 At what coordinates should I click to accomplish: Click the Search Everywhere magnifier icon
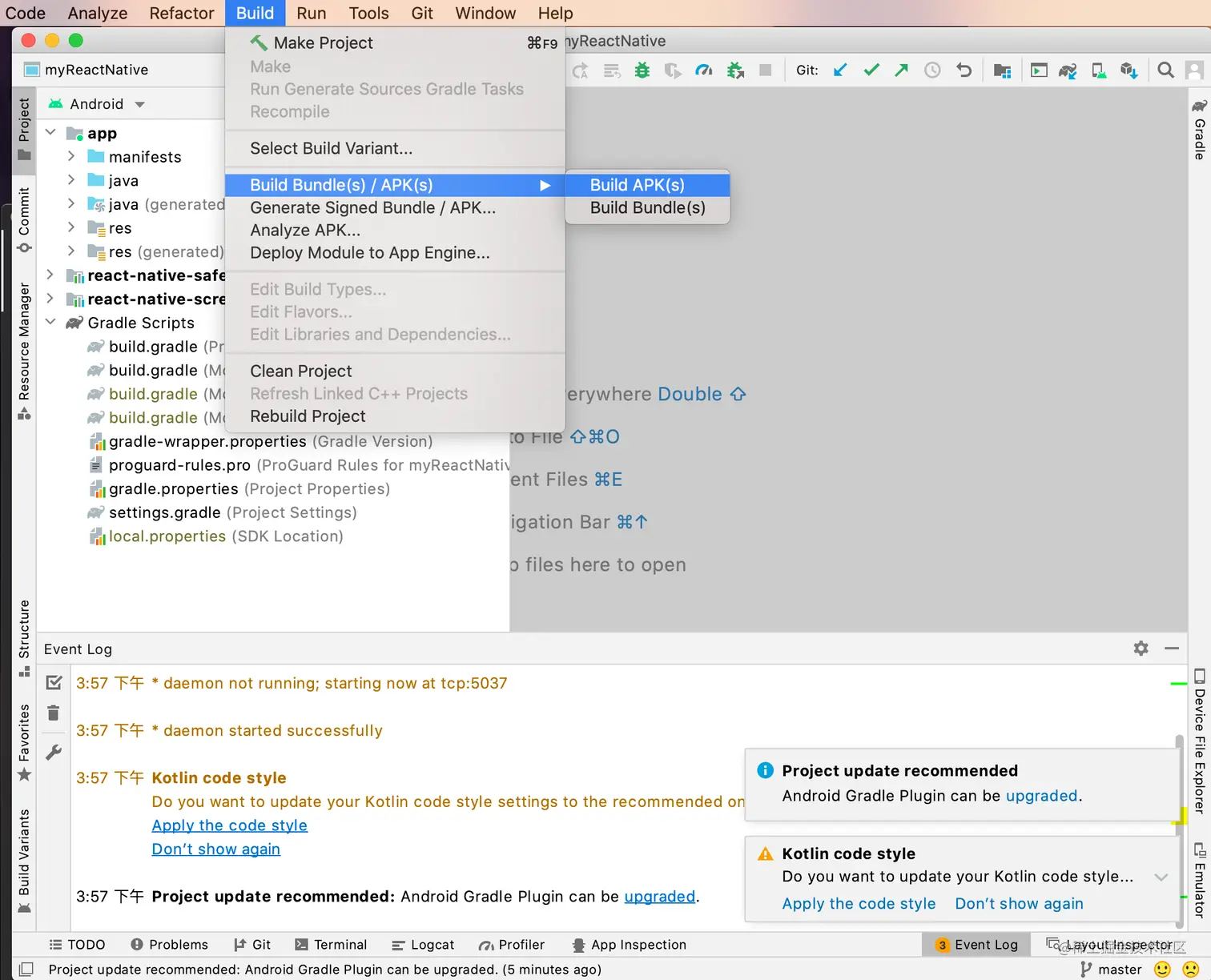pos(1166,70)
